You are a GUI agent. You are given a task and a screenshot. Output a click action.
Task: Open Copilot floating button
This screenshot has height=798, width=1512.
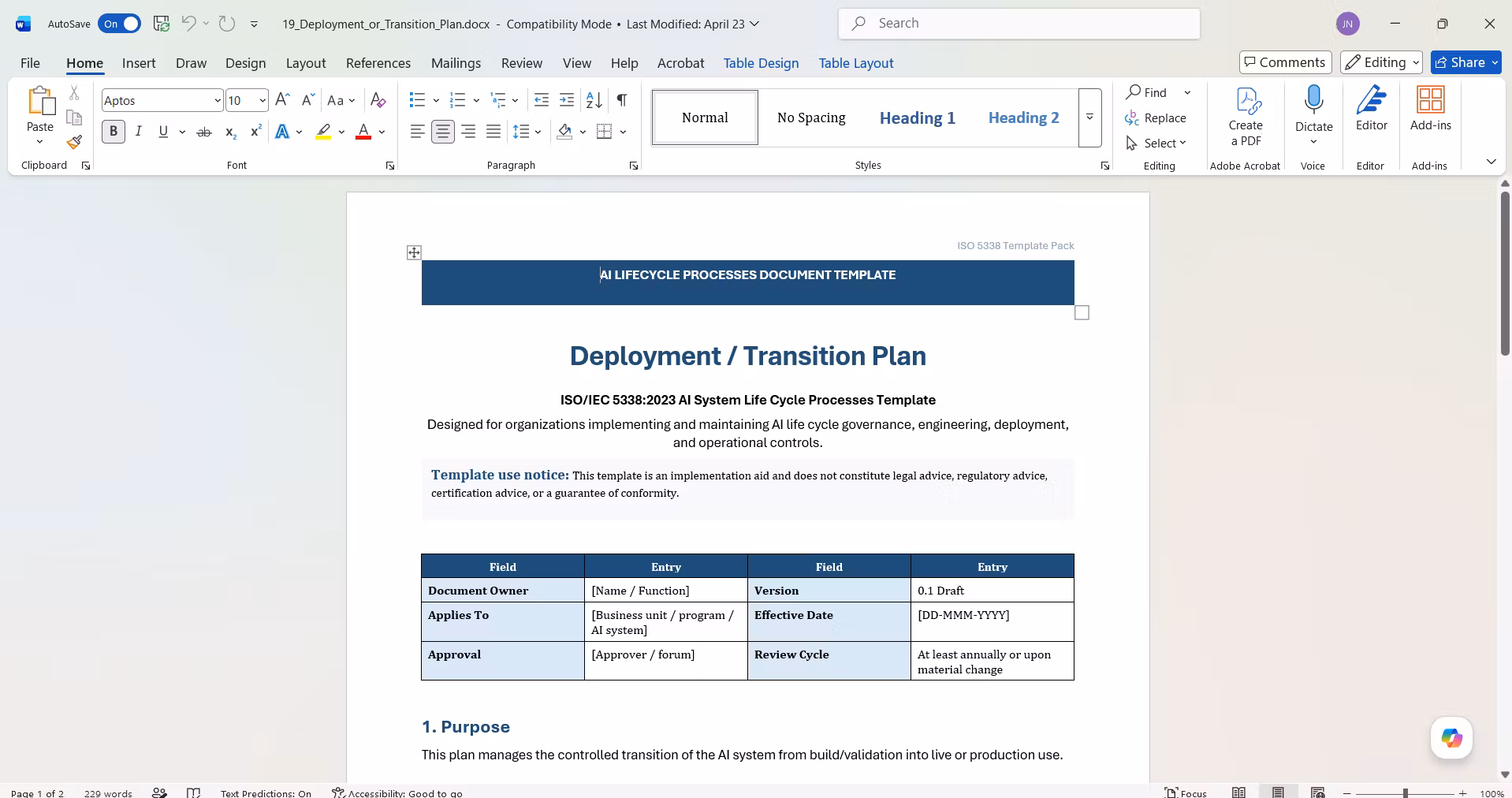pos(1452,738)
